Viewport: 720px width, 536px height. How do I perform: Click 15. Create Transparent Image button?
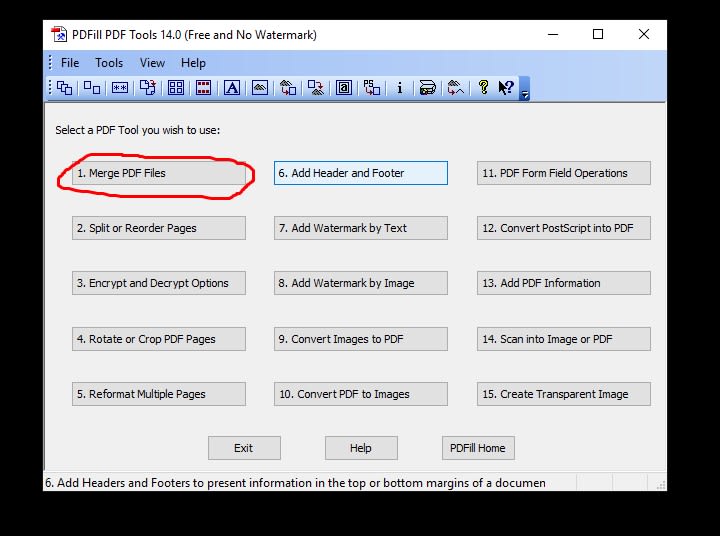click(564, 394)
